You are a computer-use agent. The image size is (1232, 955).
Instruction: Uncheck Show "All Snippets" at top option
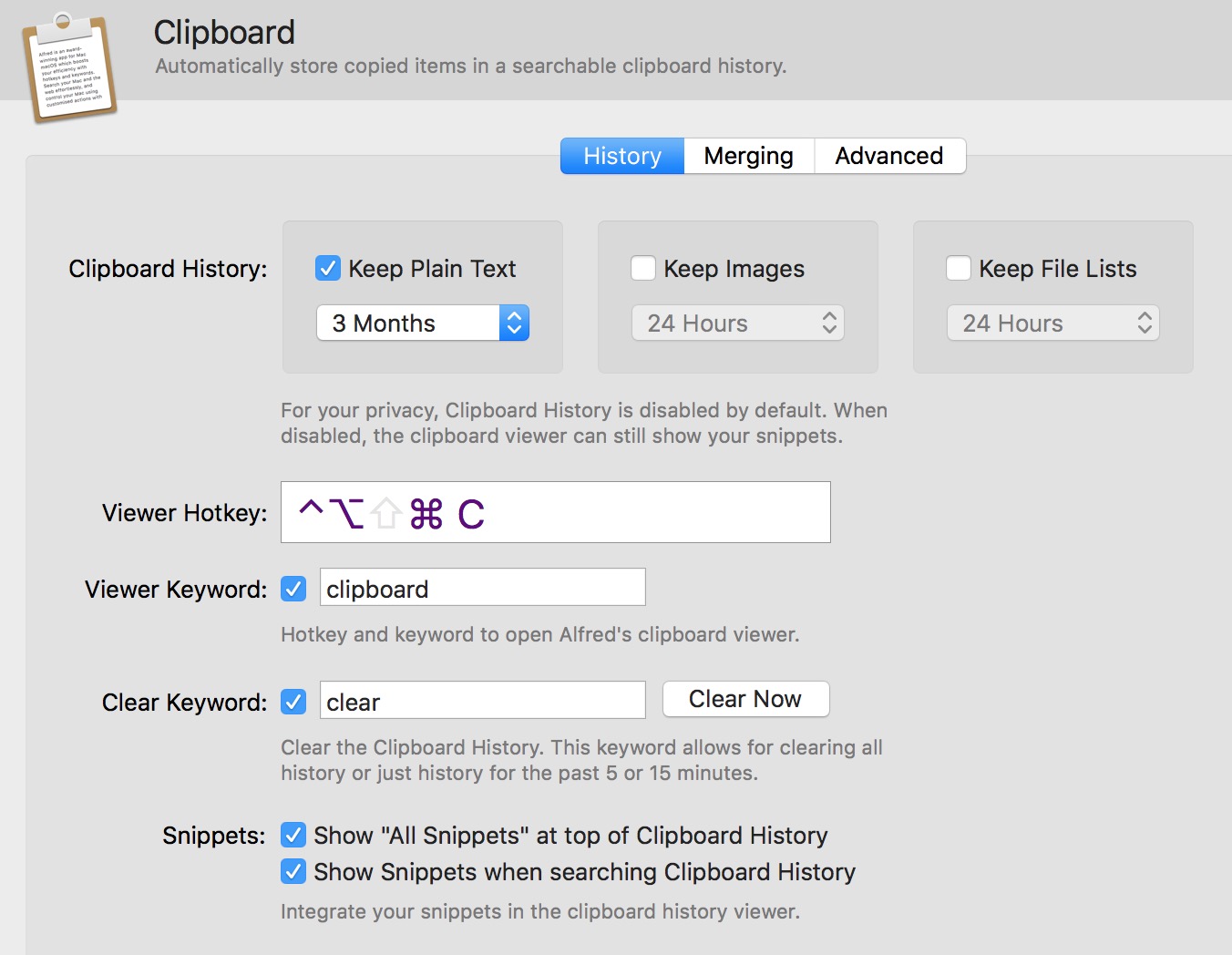(293, 835)
